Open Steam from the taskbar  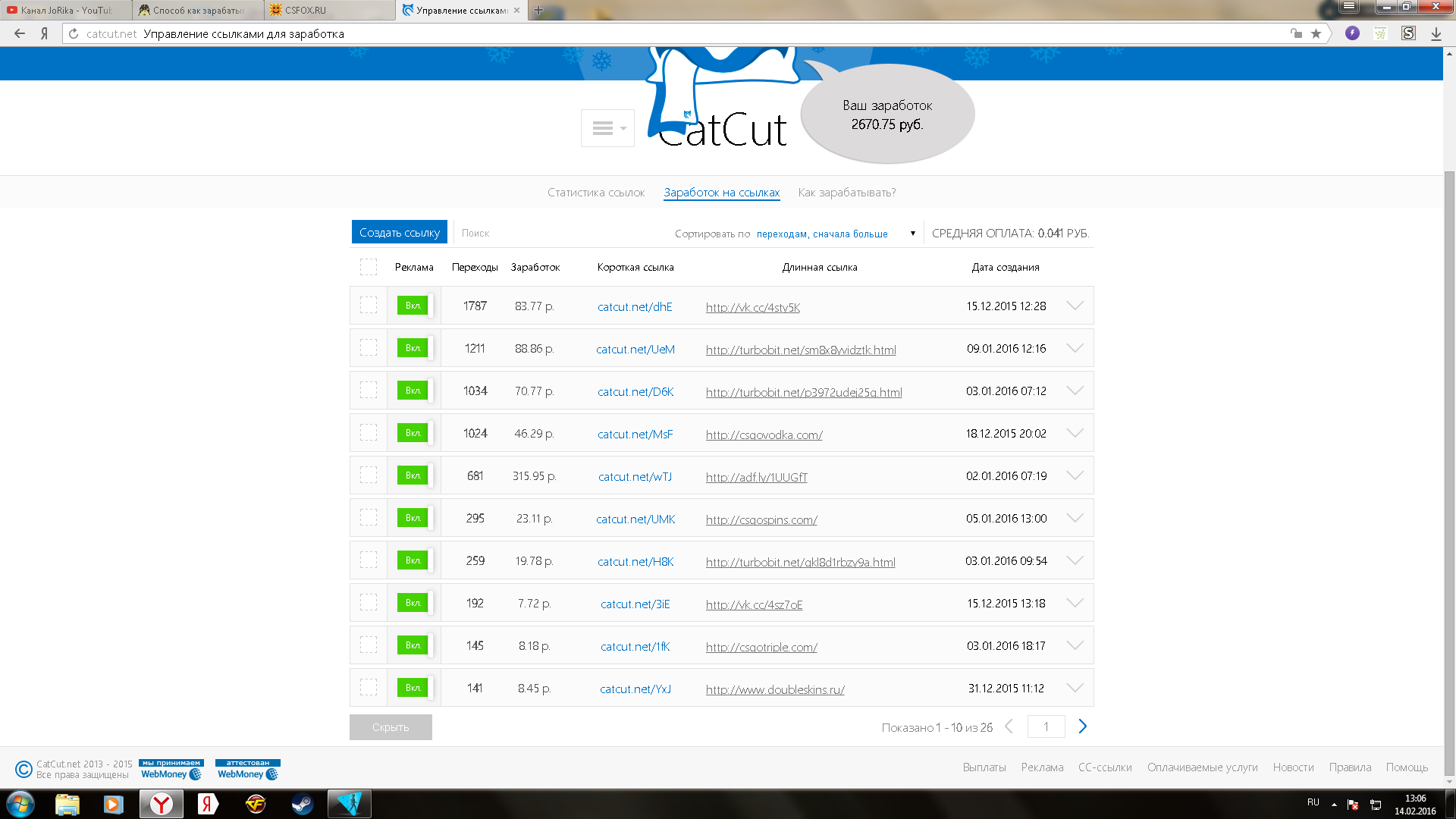[x=302, y=804]
